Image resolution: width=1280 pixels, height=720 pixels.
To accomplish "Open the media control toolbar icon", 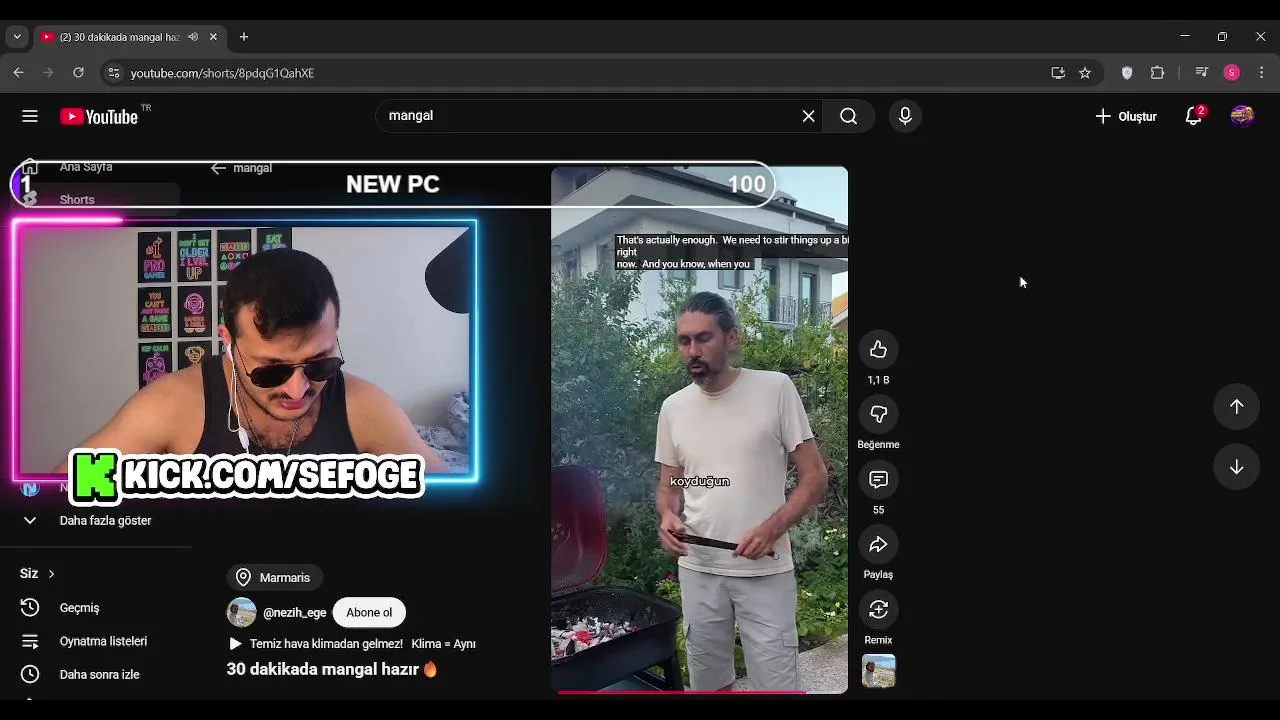I will [x=1202, y=73].
